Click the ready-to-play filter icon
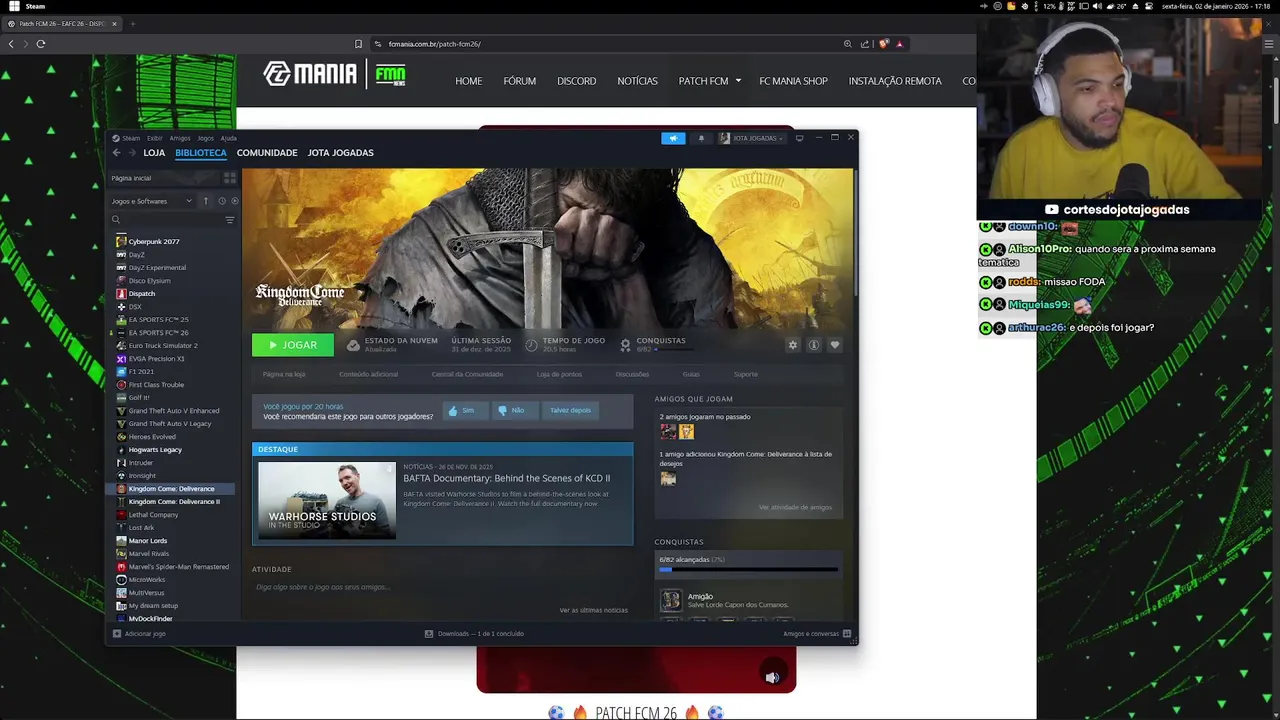Viewport: 1280px width, 720px height. click(x=235, y=201)
